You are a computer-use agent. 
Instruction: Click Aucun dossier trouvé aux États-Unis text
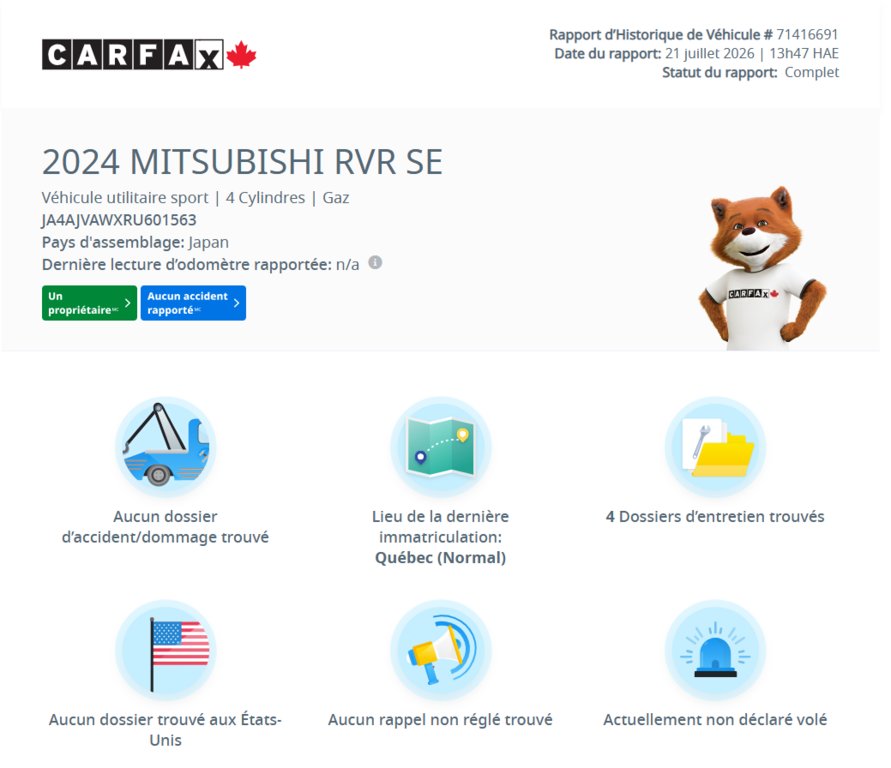(x=165, y=730)
